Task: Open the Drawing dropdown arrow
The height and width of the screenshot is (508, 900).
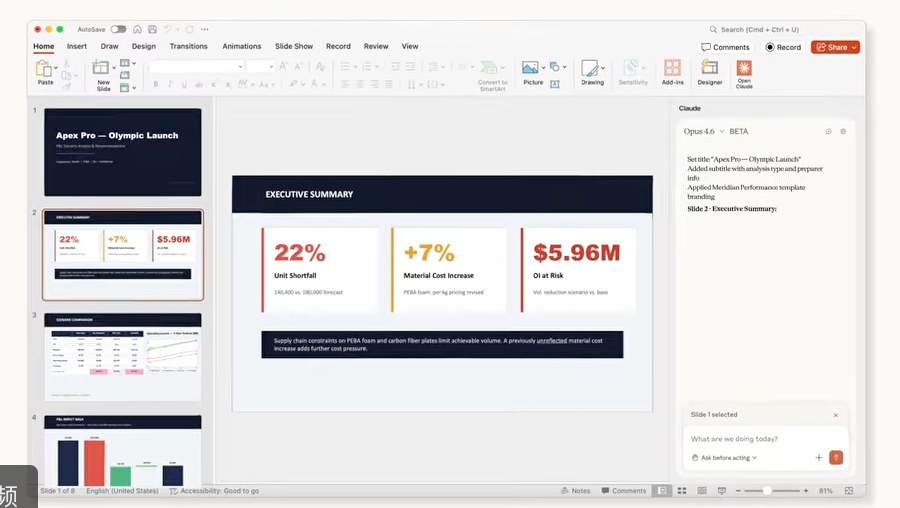Action: click(603, 68)
